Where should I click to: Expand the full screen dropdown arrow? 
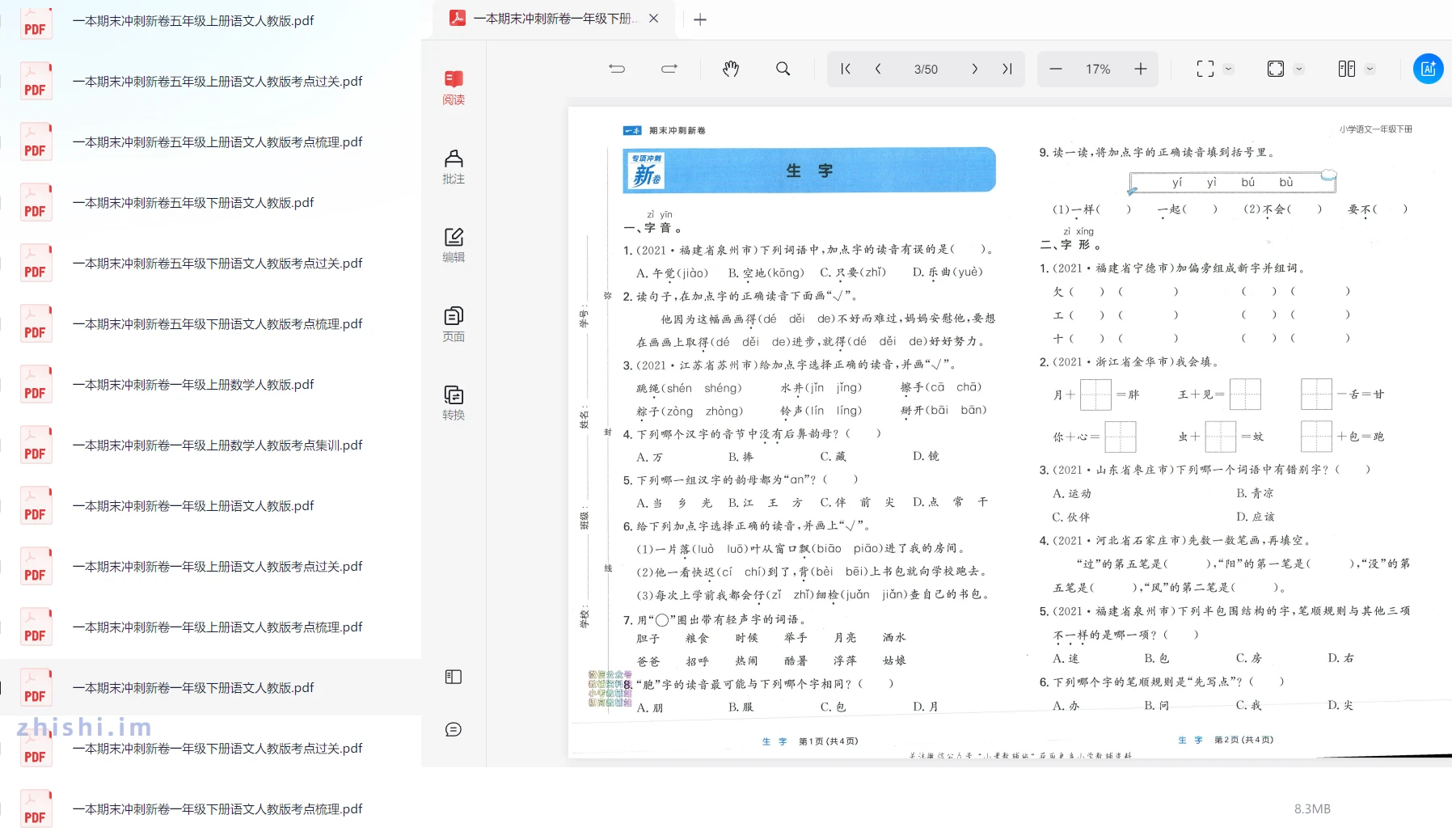pyautogui.click(x=1299, y=69)
